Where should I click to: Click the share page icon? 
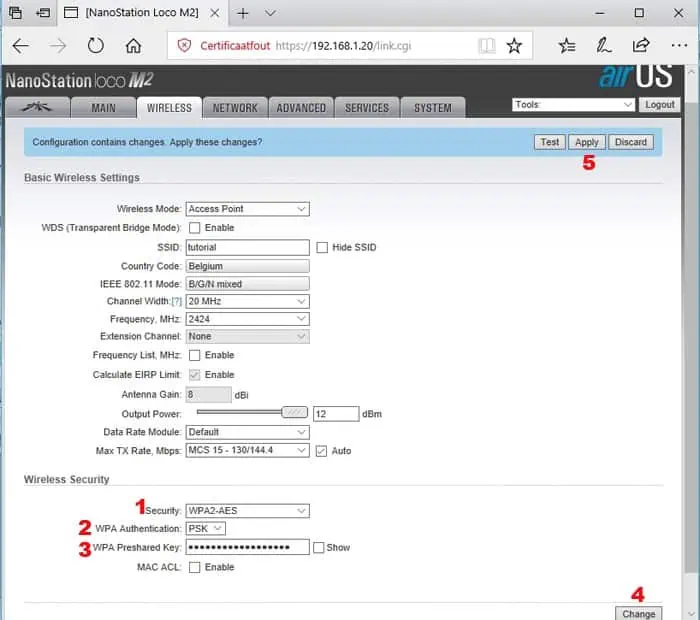tap(640, 46)
